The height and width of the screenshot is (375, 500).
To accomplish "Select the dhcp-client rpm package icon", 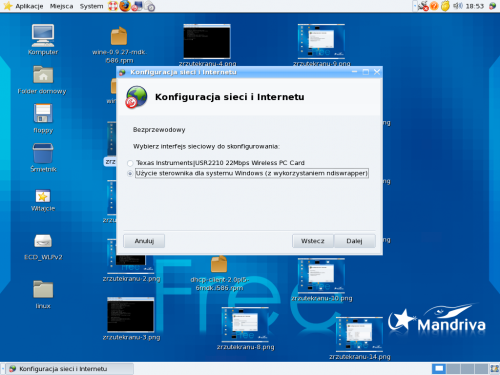I will [x=219, y=264].
